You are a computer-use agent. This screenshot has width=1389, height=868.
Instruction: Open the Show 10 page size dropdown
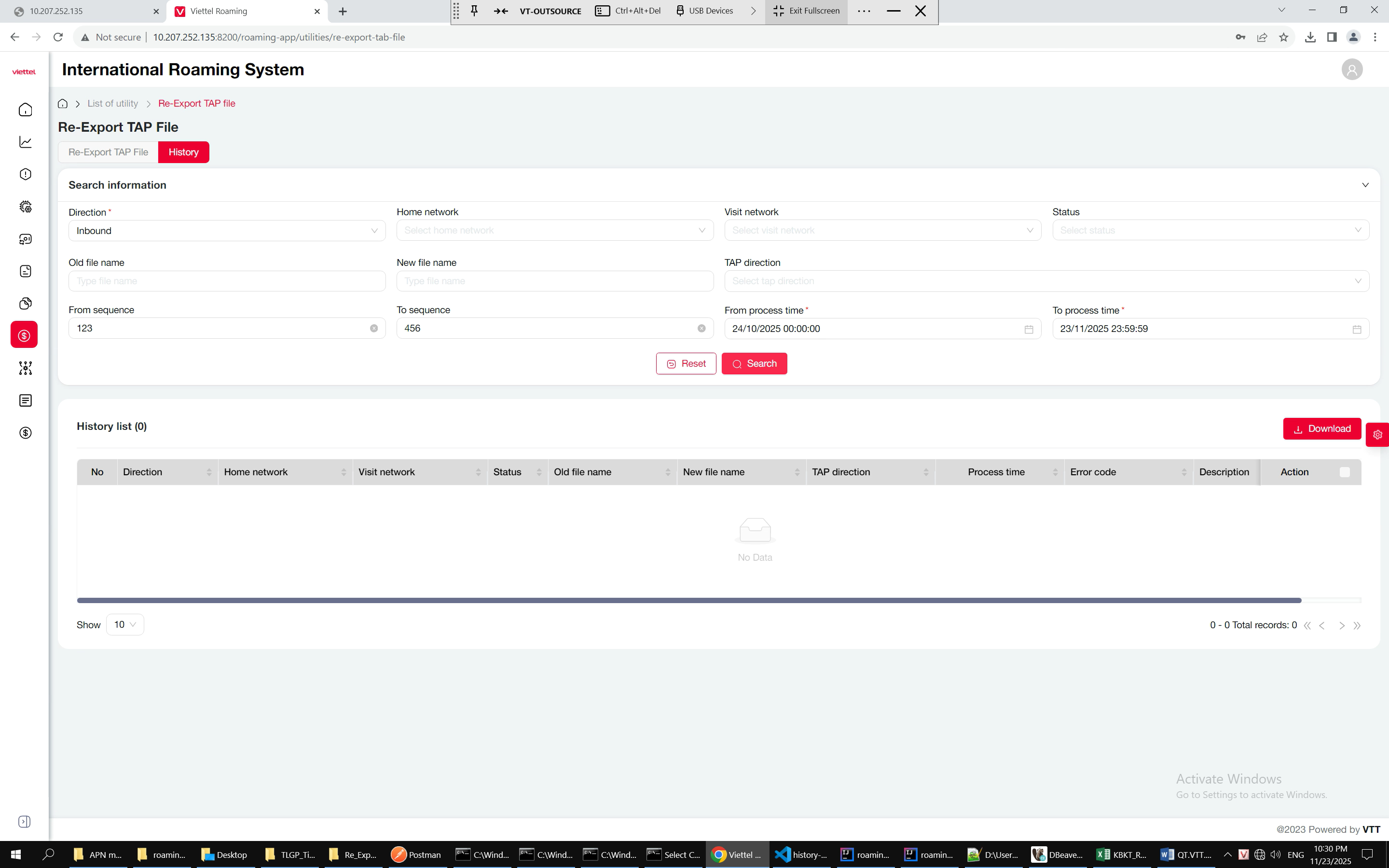[124, 625]
